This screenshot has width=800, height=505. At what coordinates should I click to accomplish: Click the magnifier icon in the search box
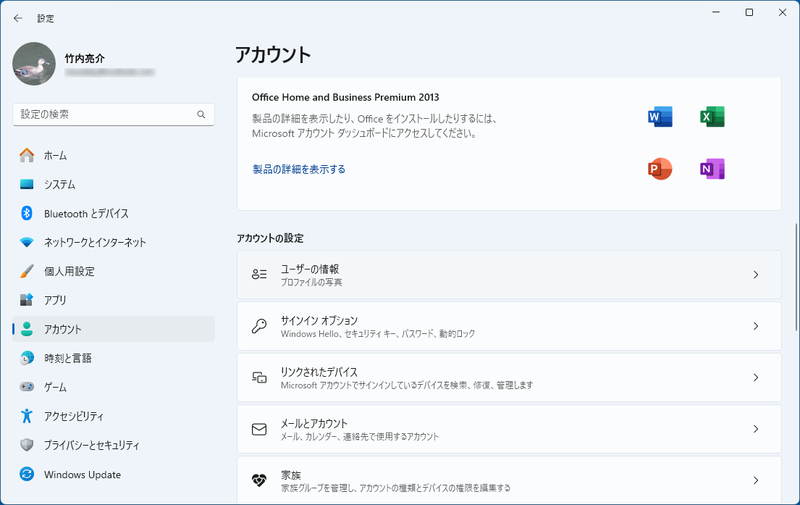click(x=201, y=114)
